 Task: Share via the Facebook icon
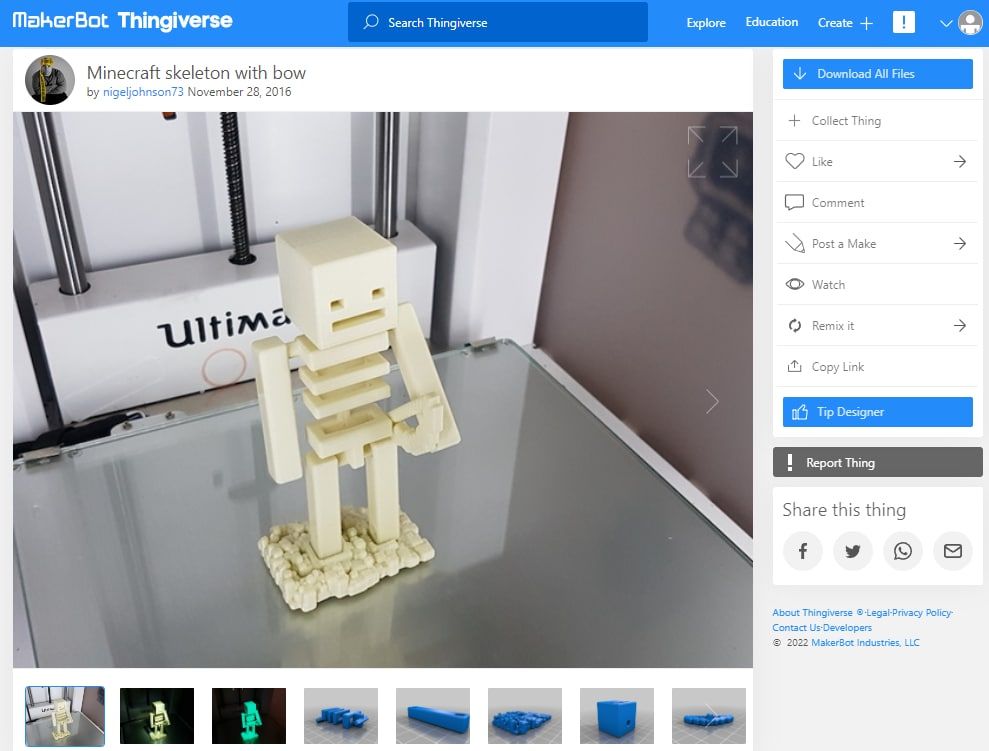[x=802, y=551]
